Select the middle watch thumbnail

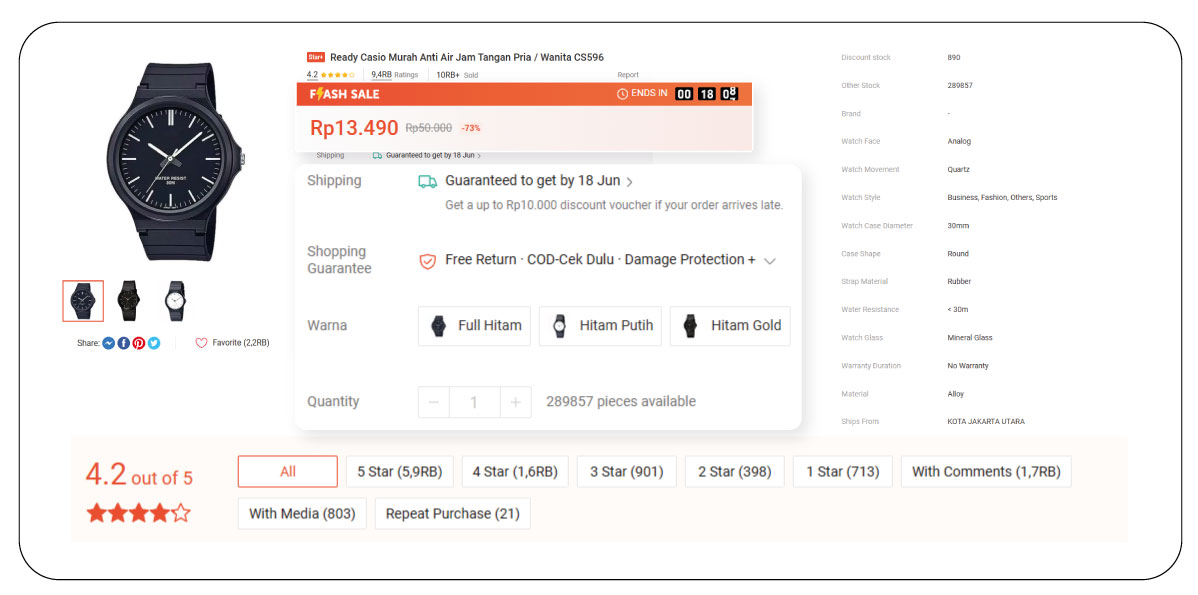(x=127, y=300)
